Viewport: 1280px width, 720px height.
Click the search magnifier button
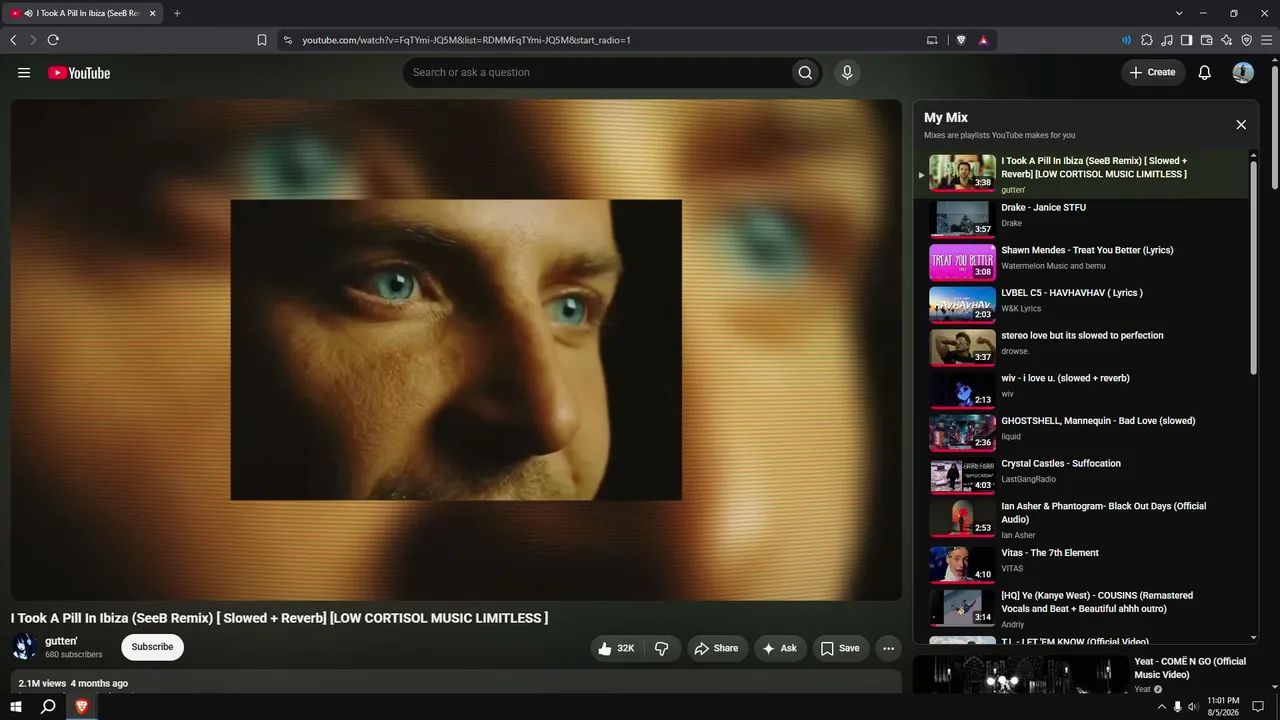[x=805, y=72]
